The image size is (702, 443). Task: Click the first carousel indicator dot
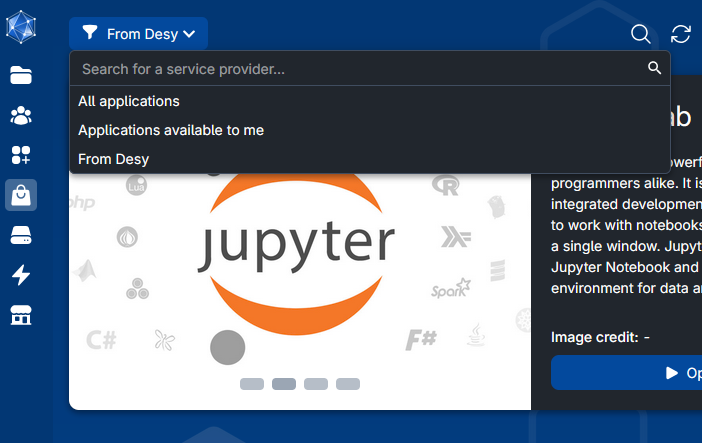pos(252,384)
